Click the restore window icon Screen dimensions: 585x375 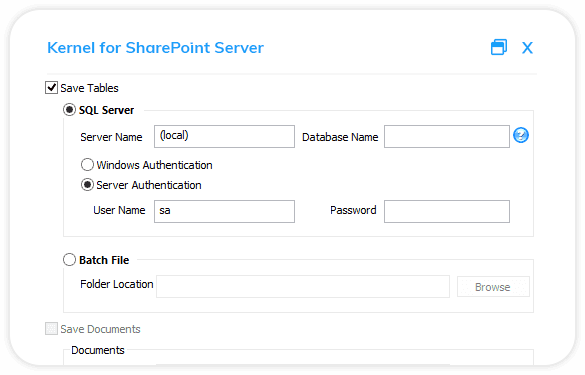point(498,47)
